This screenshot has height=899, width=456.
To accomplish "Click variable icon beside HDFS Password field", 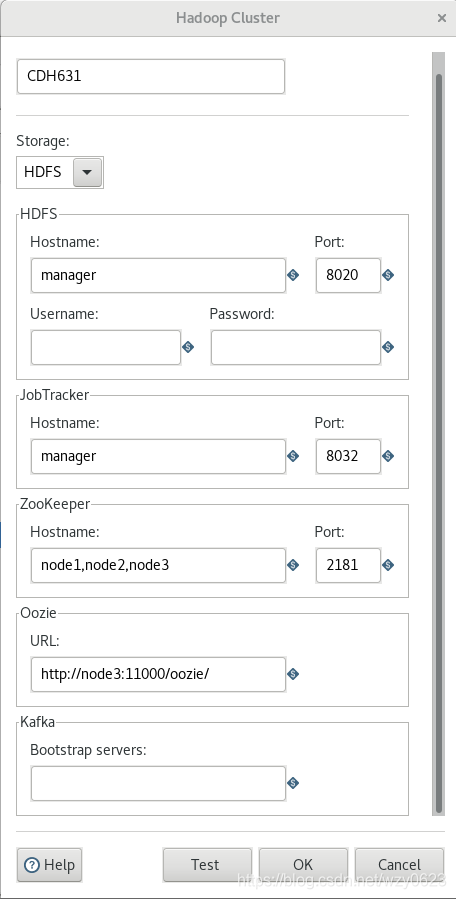I will [x=388, y=347].
